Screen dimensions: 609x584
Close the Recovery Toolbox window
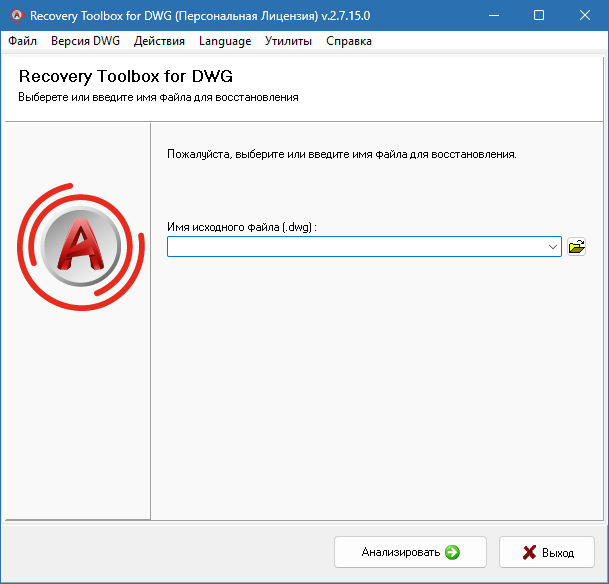(x=585, y=16)
